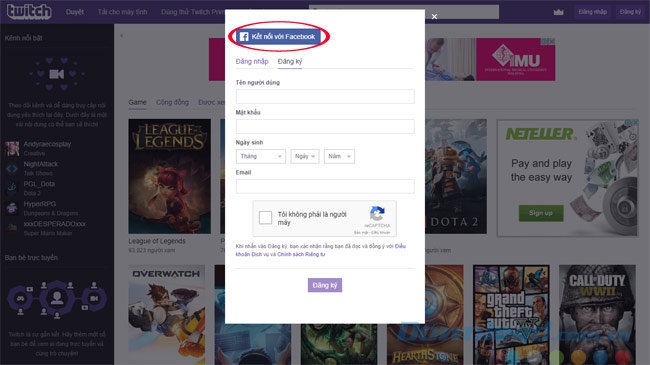Click the Facebook logo on connect button
Viewport: 650px width, 365px height.
[x=244, y=36]
